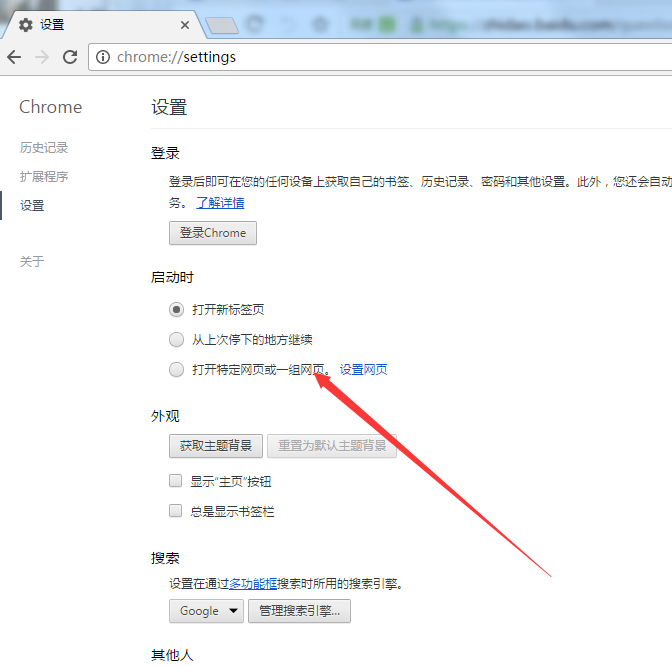Click the 外观 section heading
The height and width of the screenshot is (667, 672).
(165, 416)
